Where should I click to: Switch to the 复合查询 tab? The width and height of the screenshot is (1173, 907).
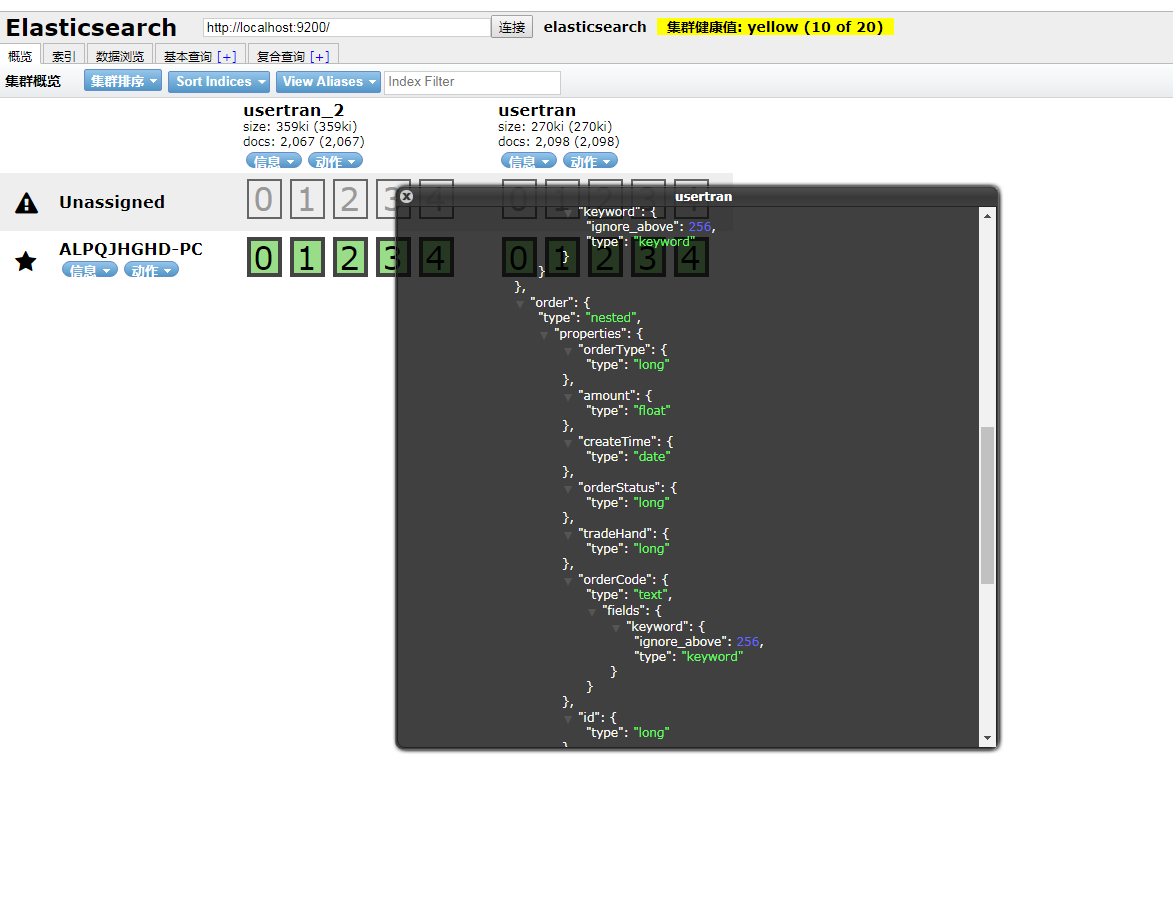[x=281, y=56]
